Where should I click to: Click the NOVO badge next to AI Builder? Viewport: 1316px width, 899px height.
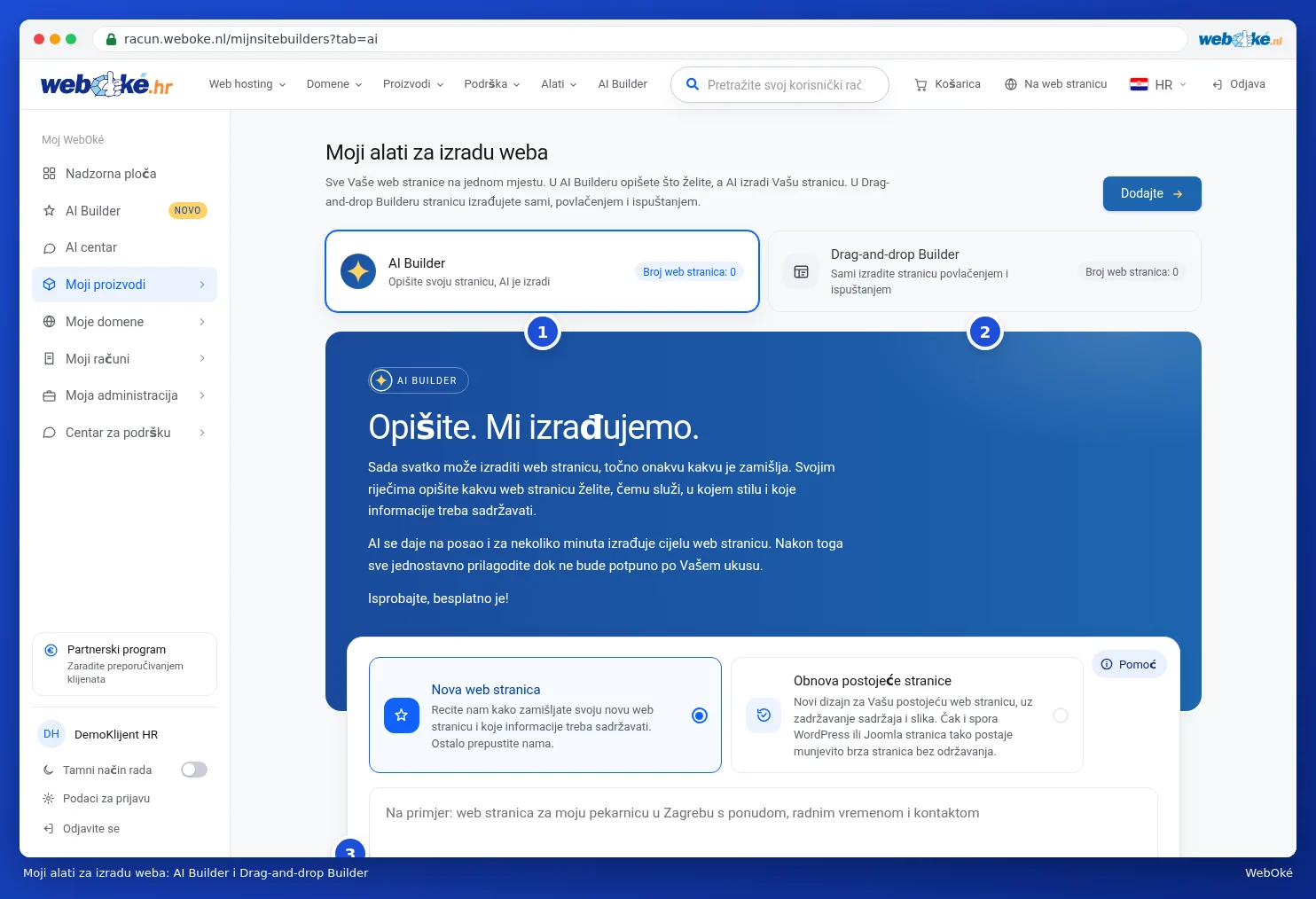coord(187,211)
